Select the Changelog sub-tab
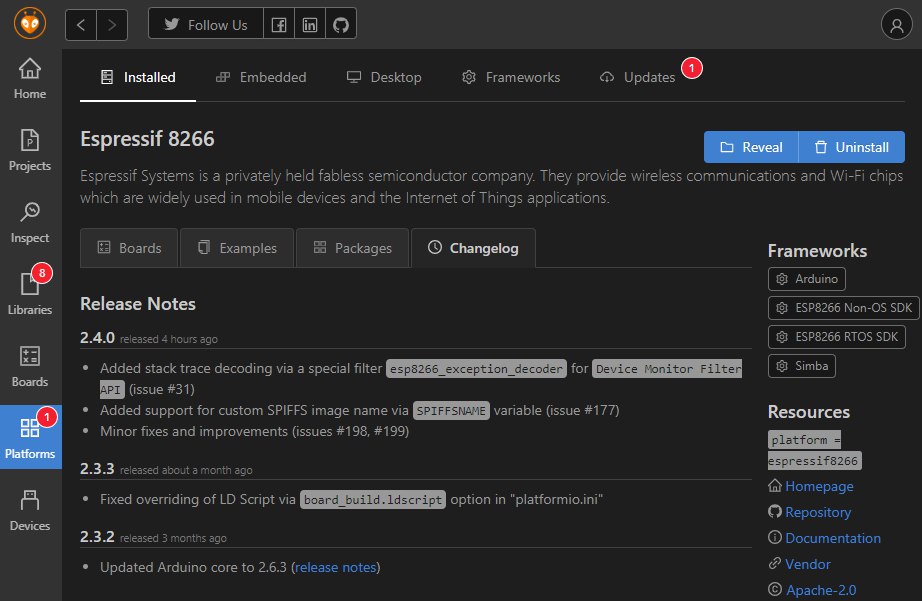922x601 pixels. (x=473, y=248)
